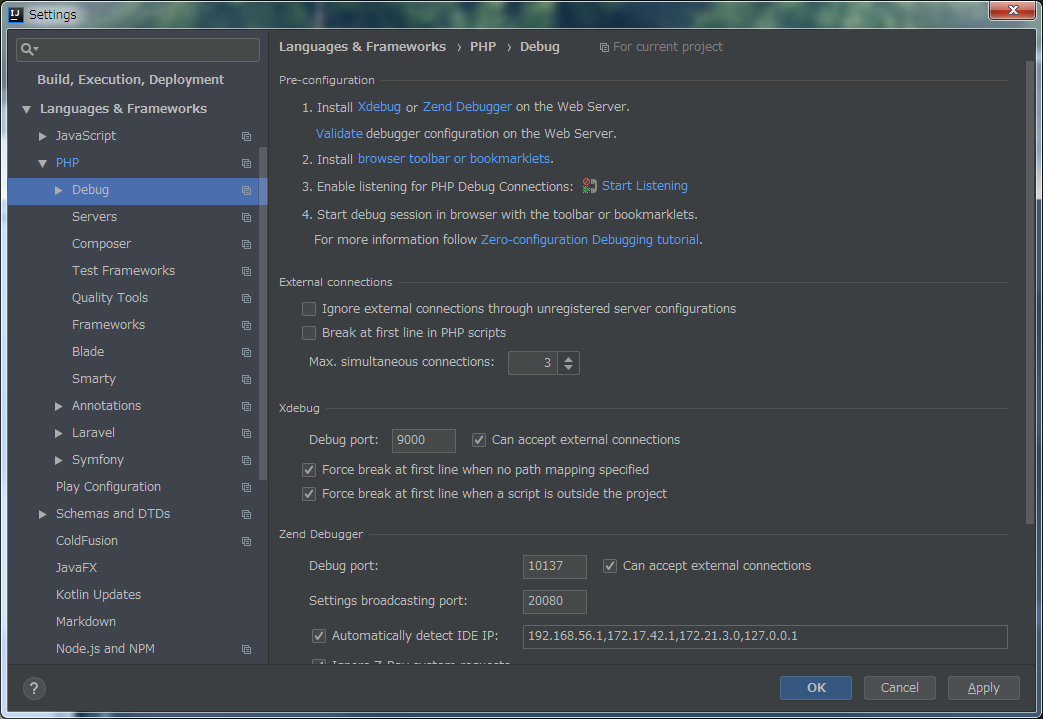The height and width of the screenshot is (719, 1043).
Task: Click the For current project icon
Action: [x=604, y=47]
